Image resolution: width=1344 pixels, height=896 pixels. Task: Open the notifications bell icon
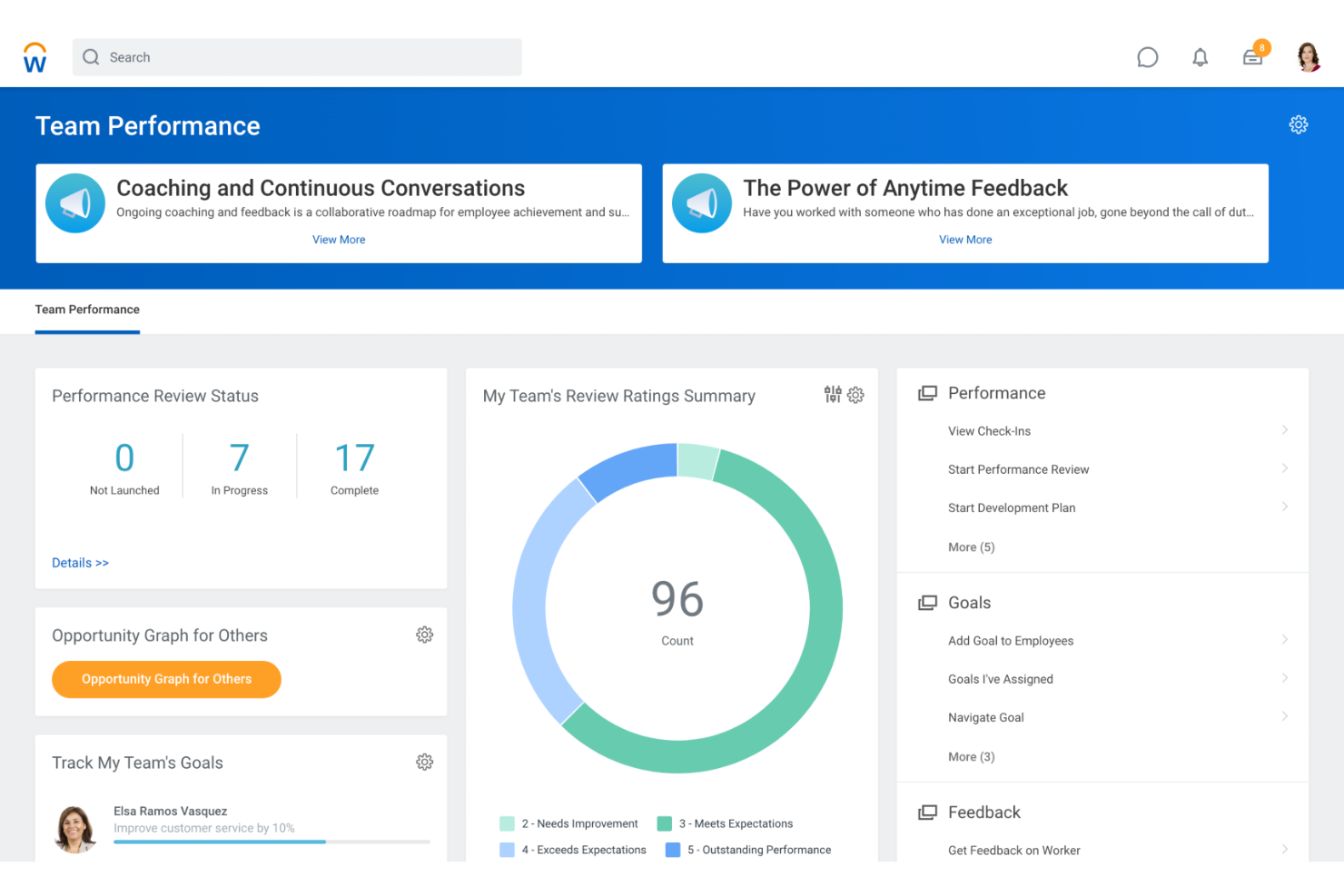tap(1200, 57)
